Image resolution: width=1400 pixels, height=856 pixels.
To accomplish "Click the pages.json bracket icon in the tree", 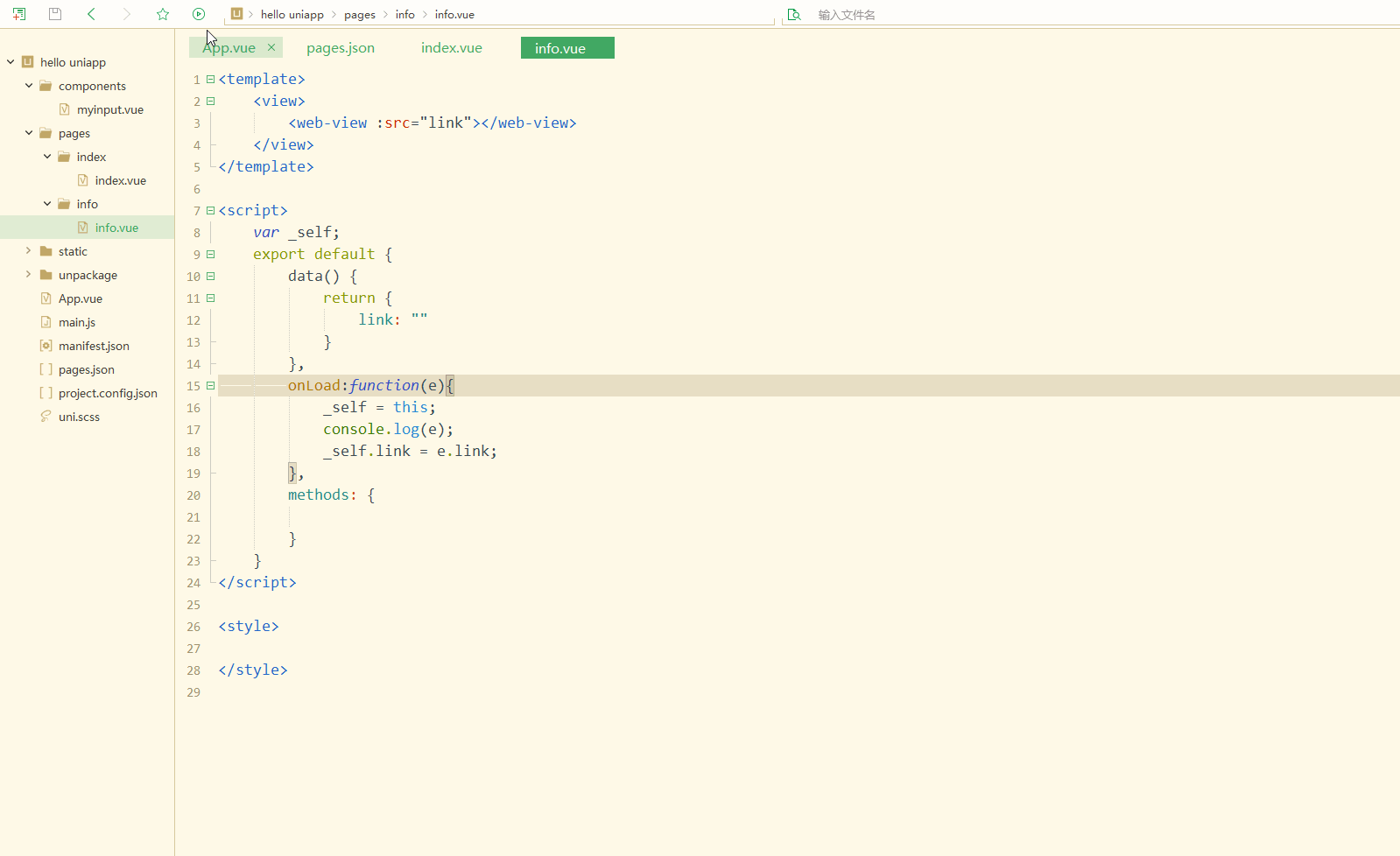I will pos(46,369).
